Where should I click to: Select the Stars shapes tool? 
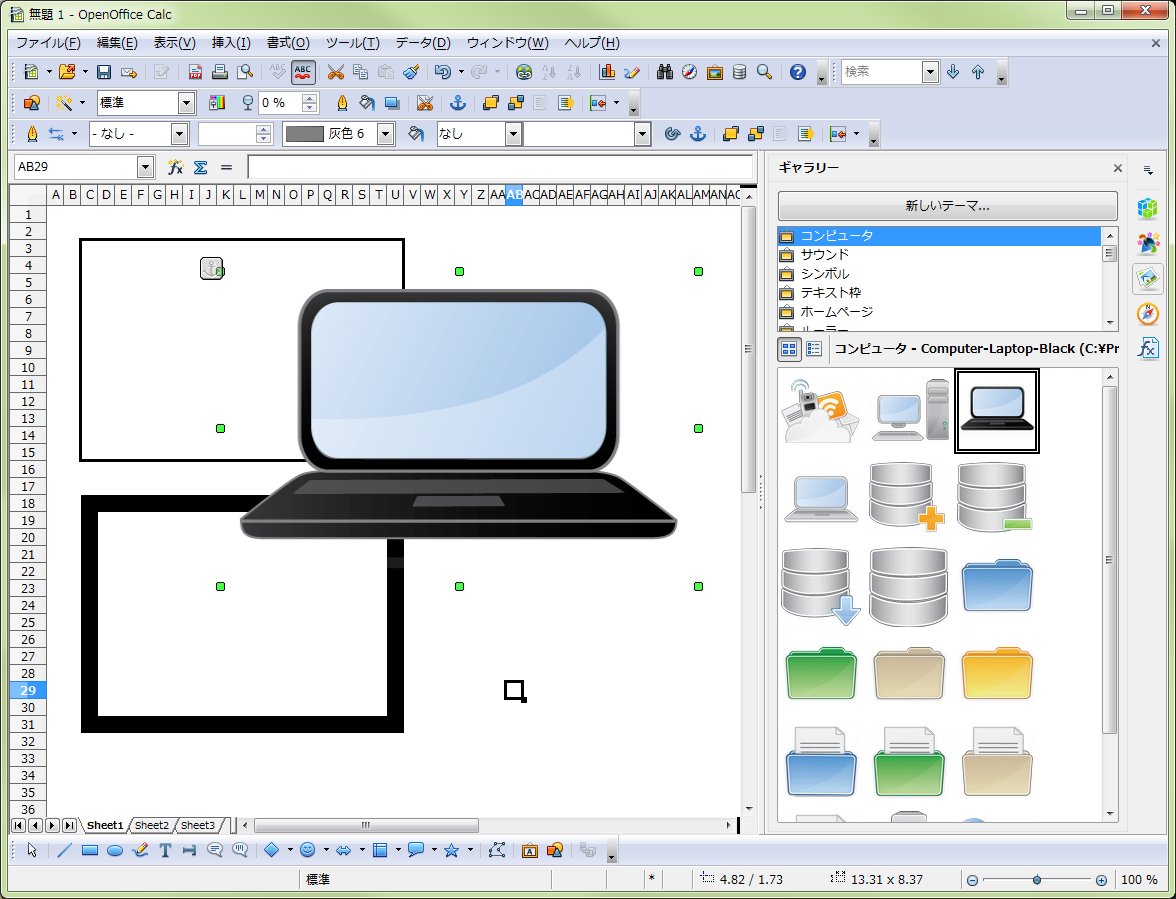pyautogui.click(x=451, y=850)
